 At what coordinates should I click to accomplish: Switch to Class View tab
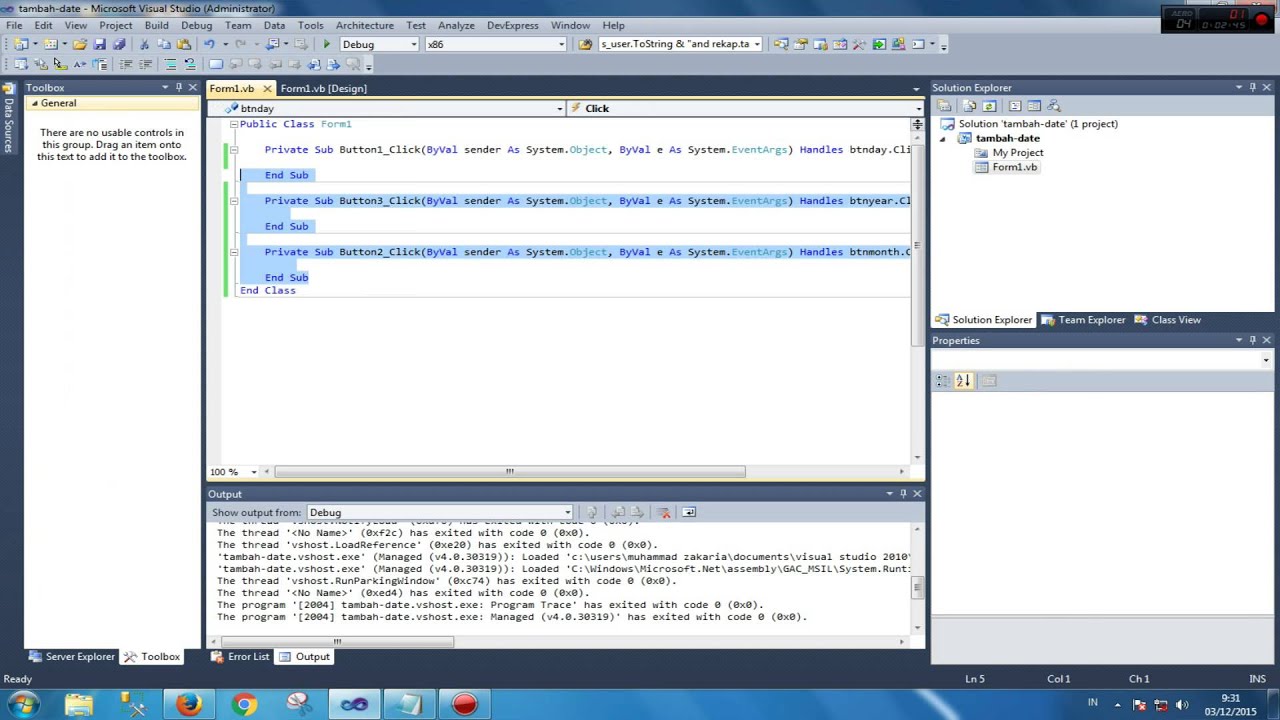[1167, 320]
